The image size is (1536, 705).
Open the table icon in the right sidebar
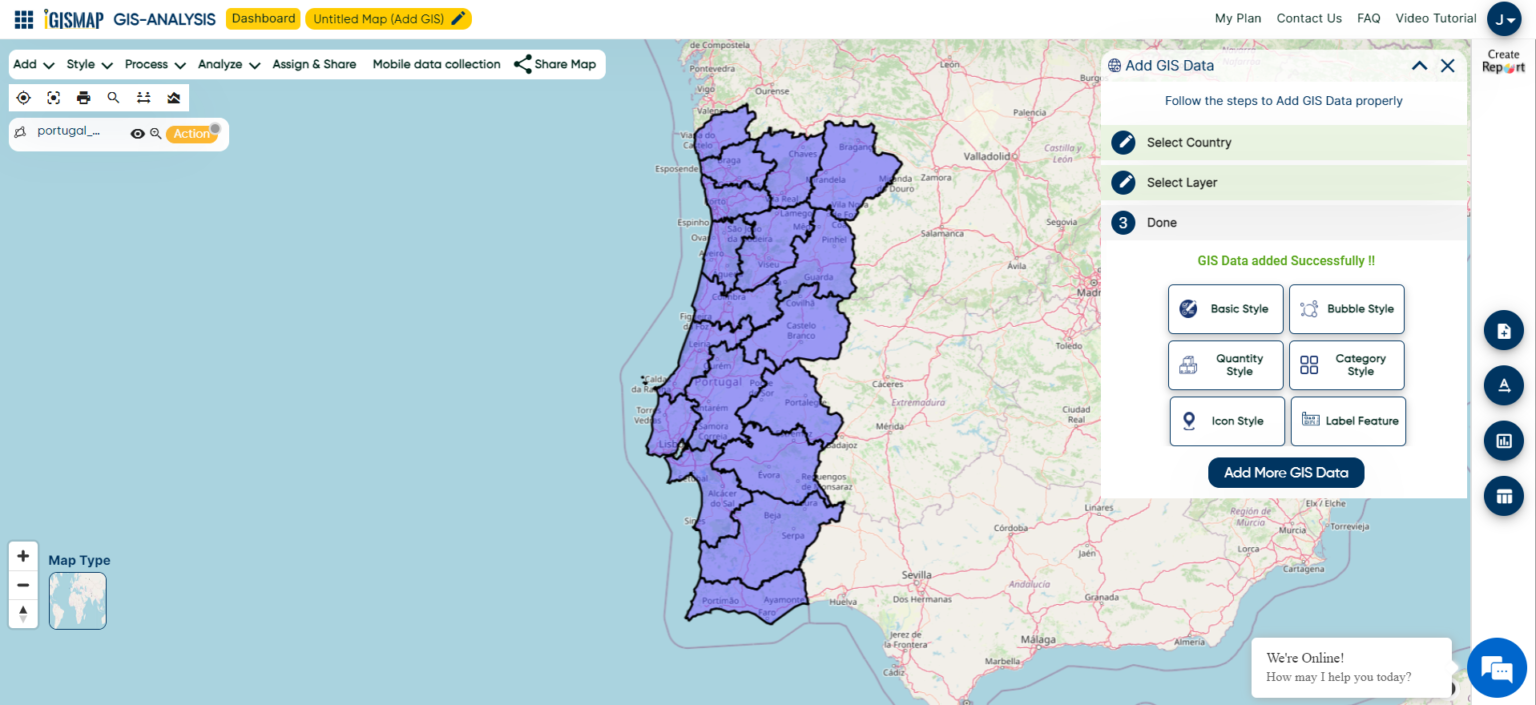(x=1503, y=495)
